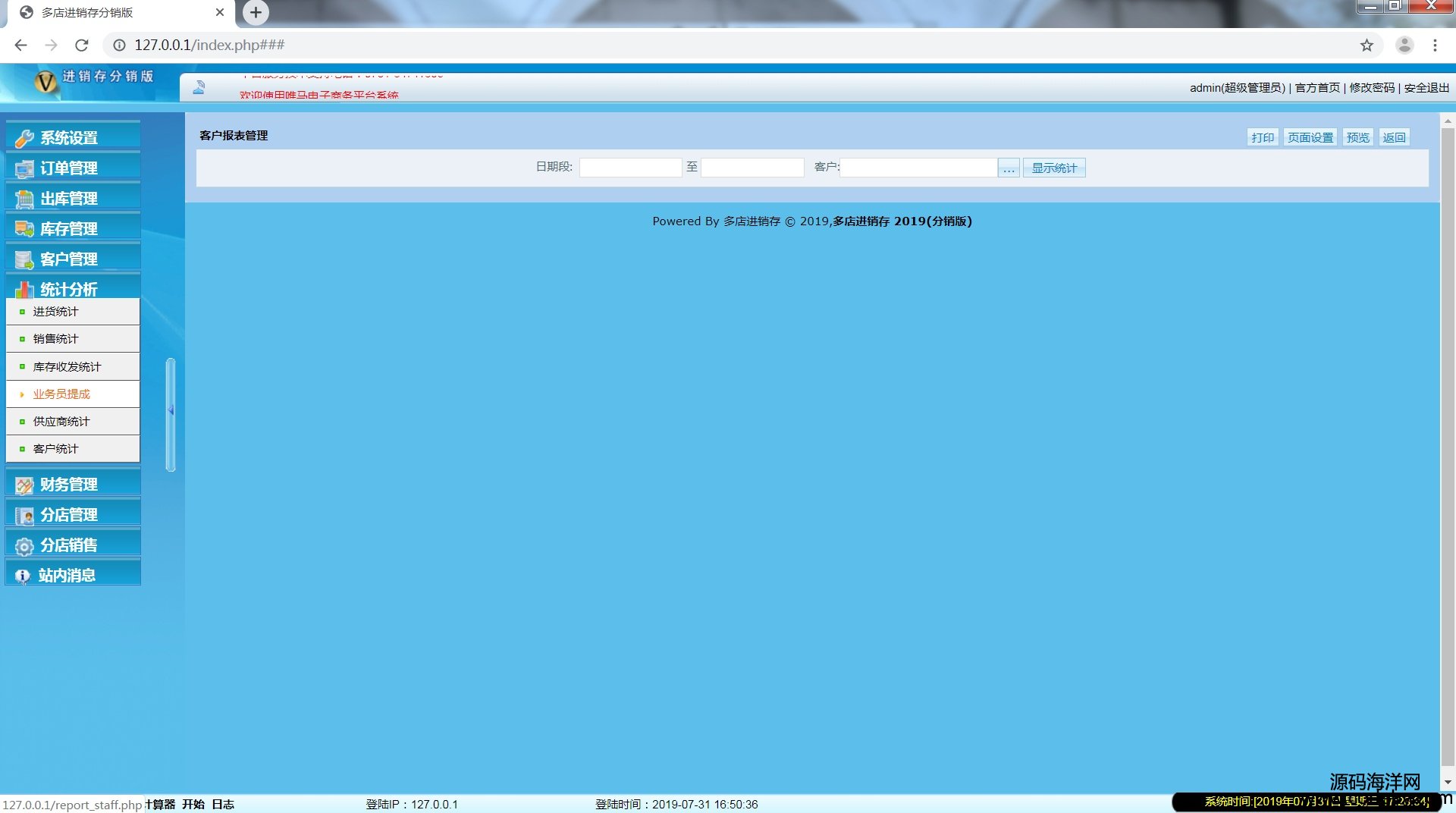Open 业务员提成 report in sidebar

61,394
